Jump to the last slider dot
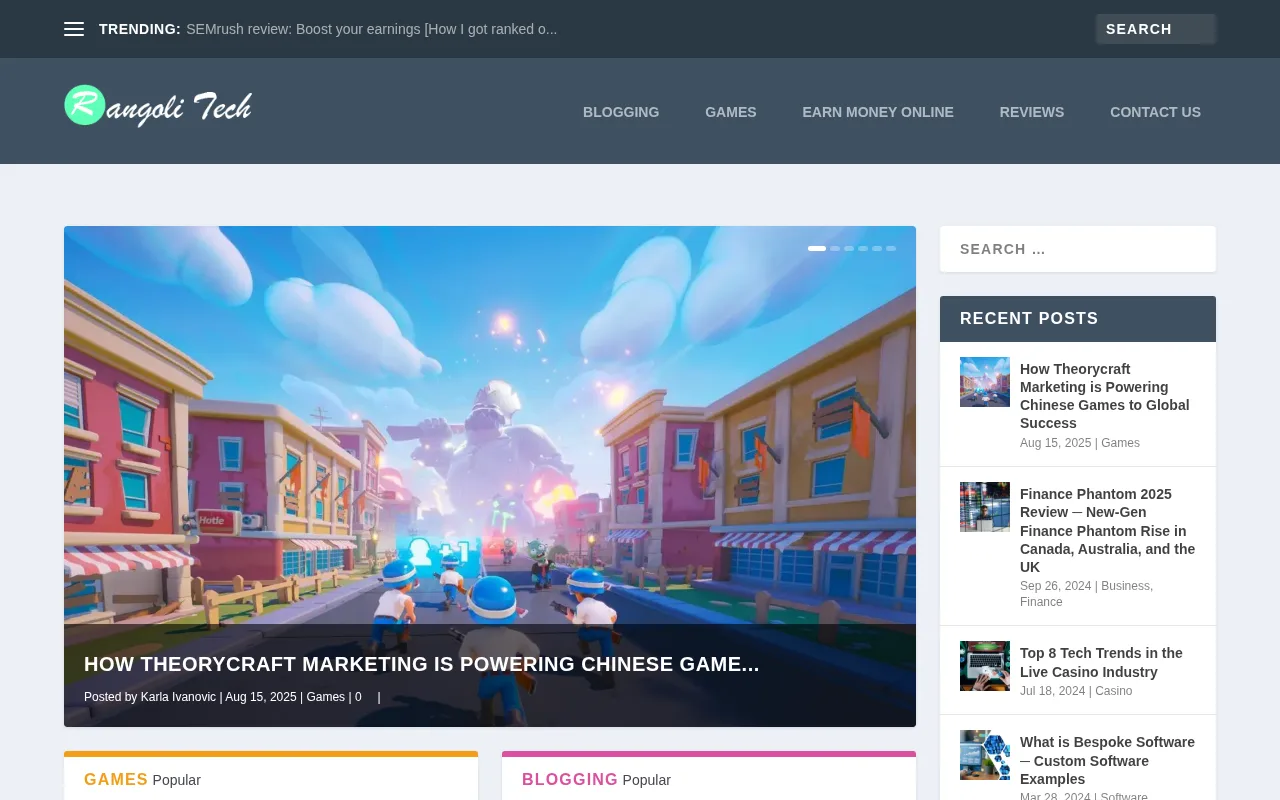Image resolution: width=1280 pixels, height=800 pixels. click(891, 248)
